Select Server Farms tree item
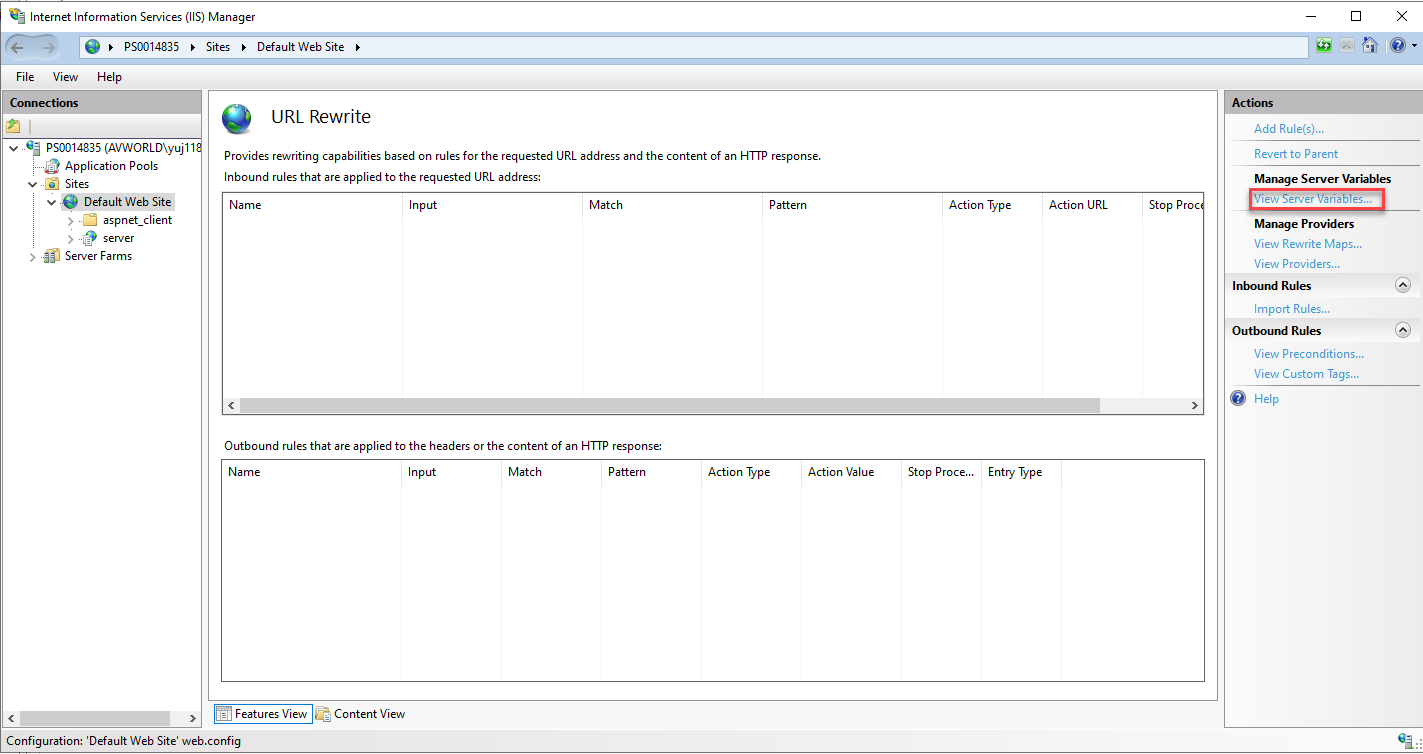The height and width of the screenshot is (754, 1423). 98,256
